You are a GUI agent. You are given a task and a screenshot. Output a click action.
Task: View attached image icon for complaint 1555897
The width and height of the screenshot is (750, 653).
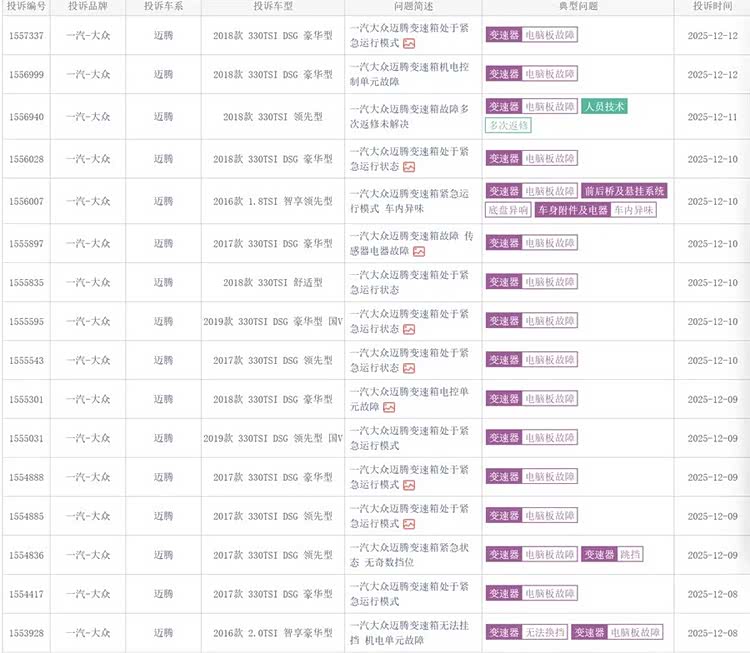click(420, 251)
